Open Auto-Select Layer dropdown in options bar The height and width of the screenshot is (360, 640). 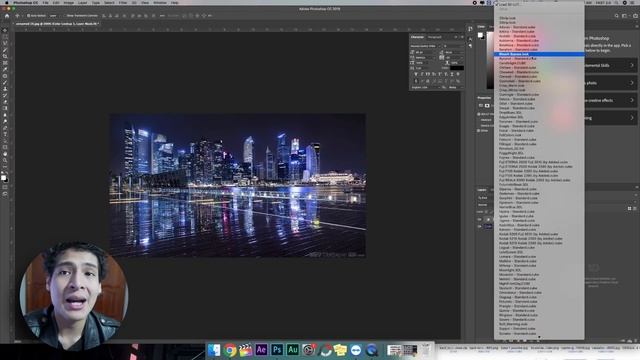(x=53, y=16)
